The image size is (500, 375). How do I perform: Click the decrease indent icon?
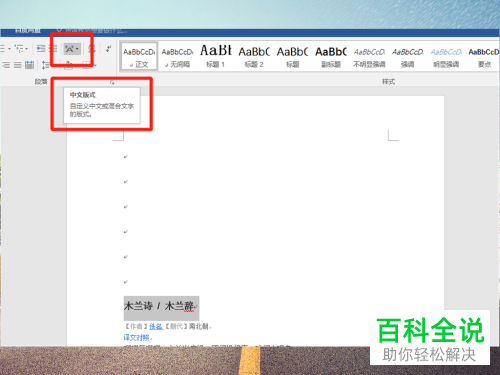pos(41,49)
